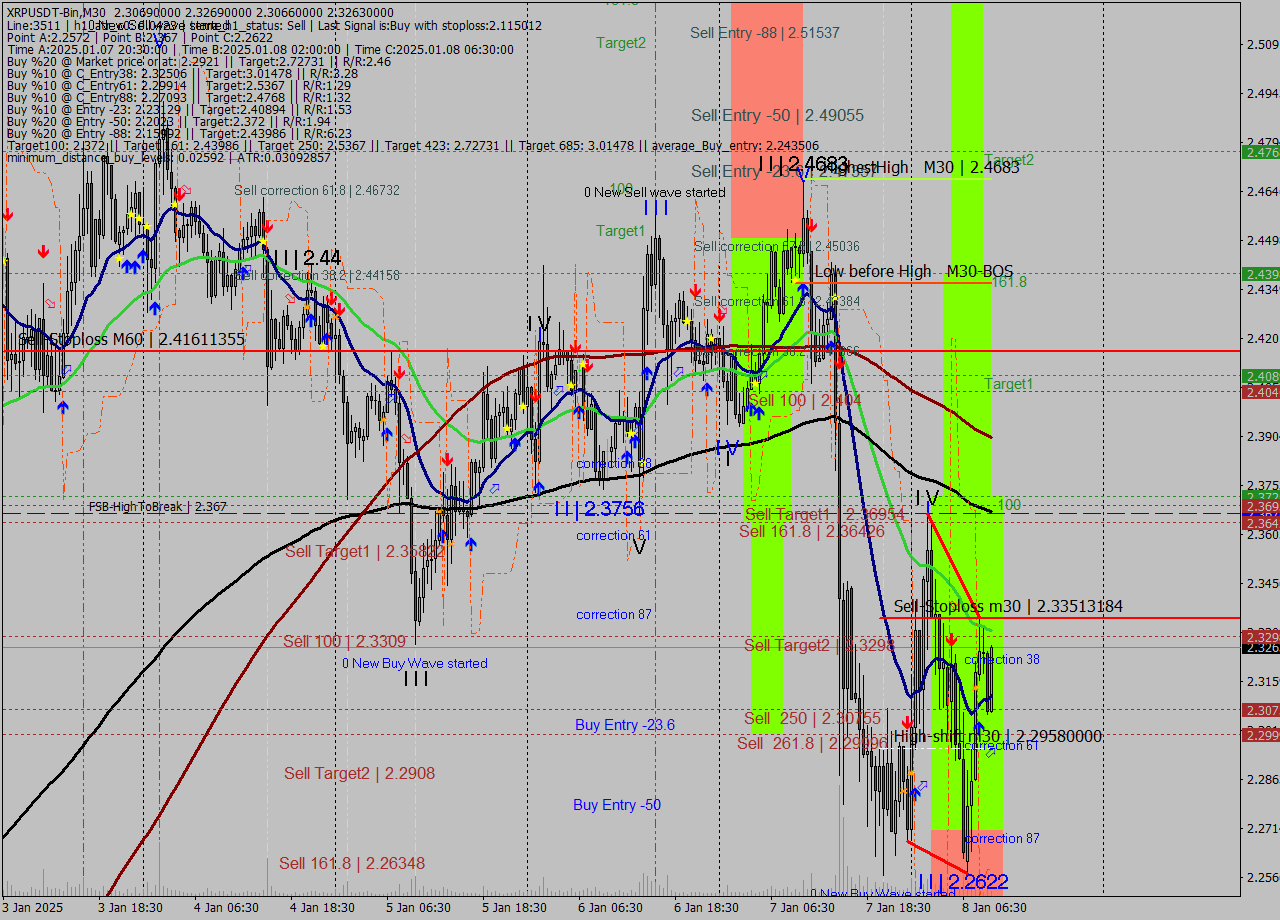The image size is (1280, 920).
Task: Click the 2.345 price axis value
Action: coord(1261,583)
